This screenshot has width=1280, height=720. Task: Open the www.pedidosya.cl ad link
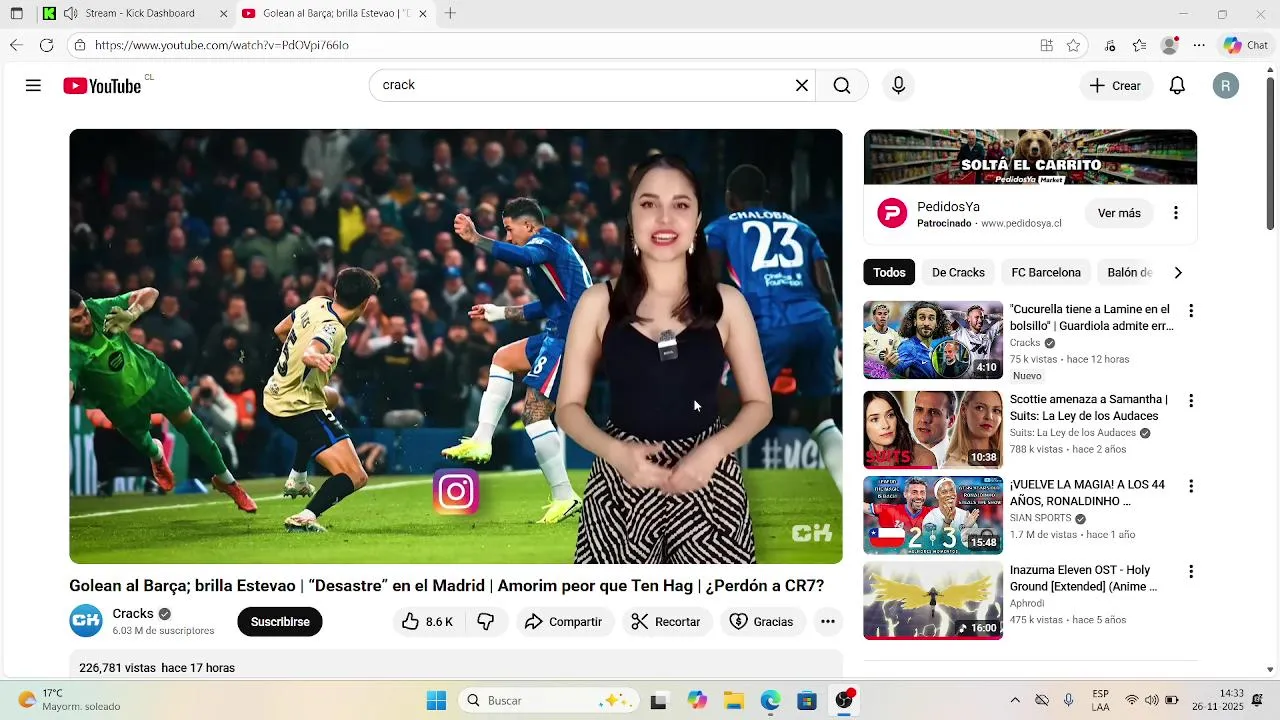coord(1021,224)
